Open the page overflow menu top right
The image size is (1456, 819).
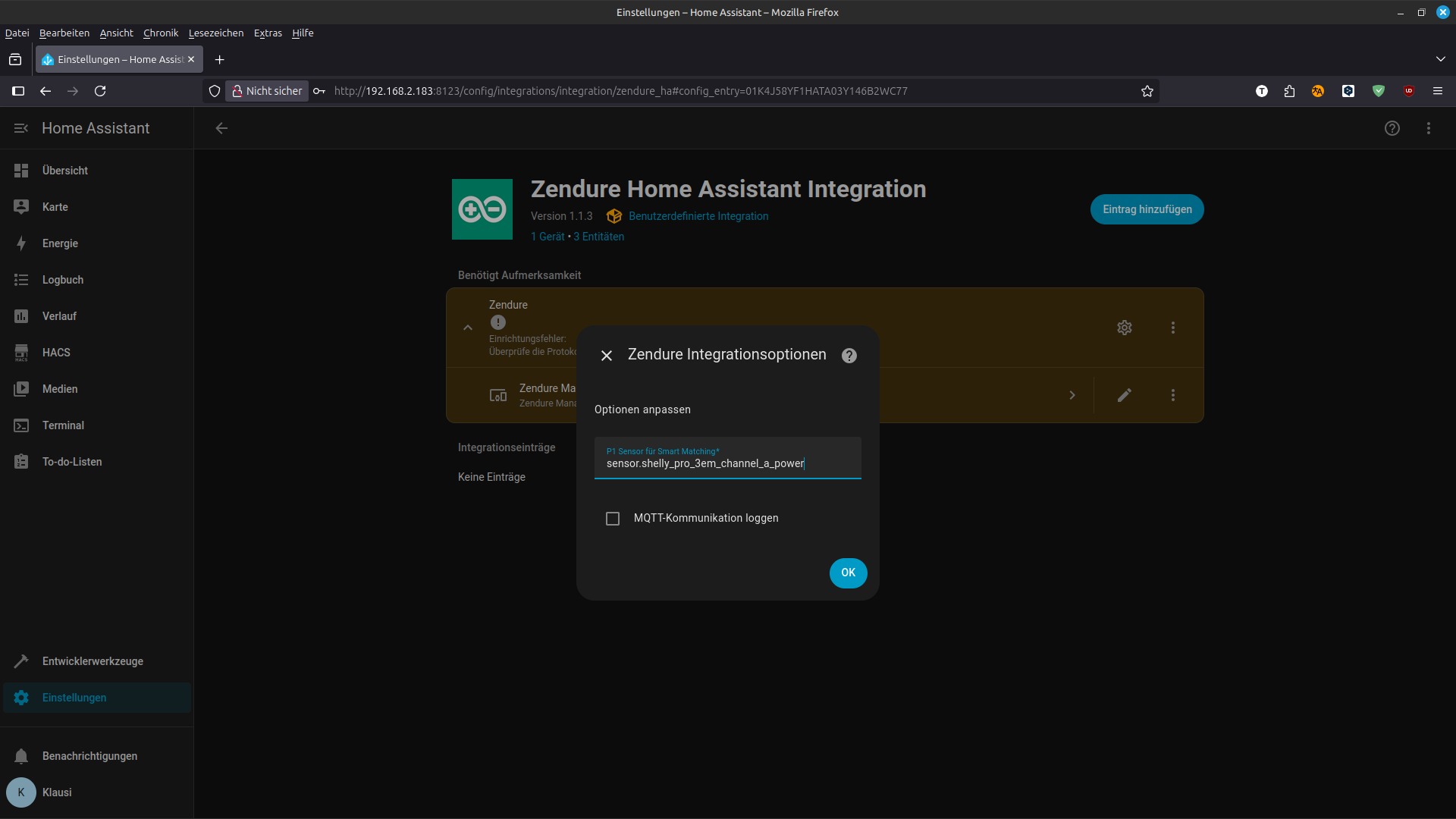click(1429, 128)
